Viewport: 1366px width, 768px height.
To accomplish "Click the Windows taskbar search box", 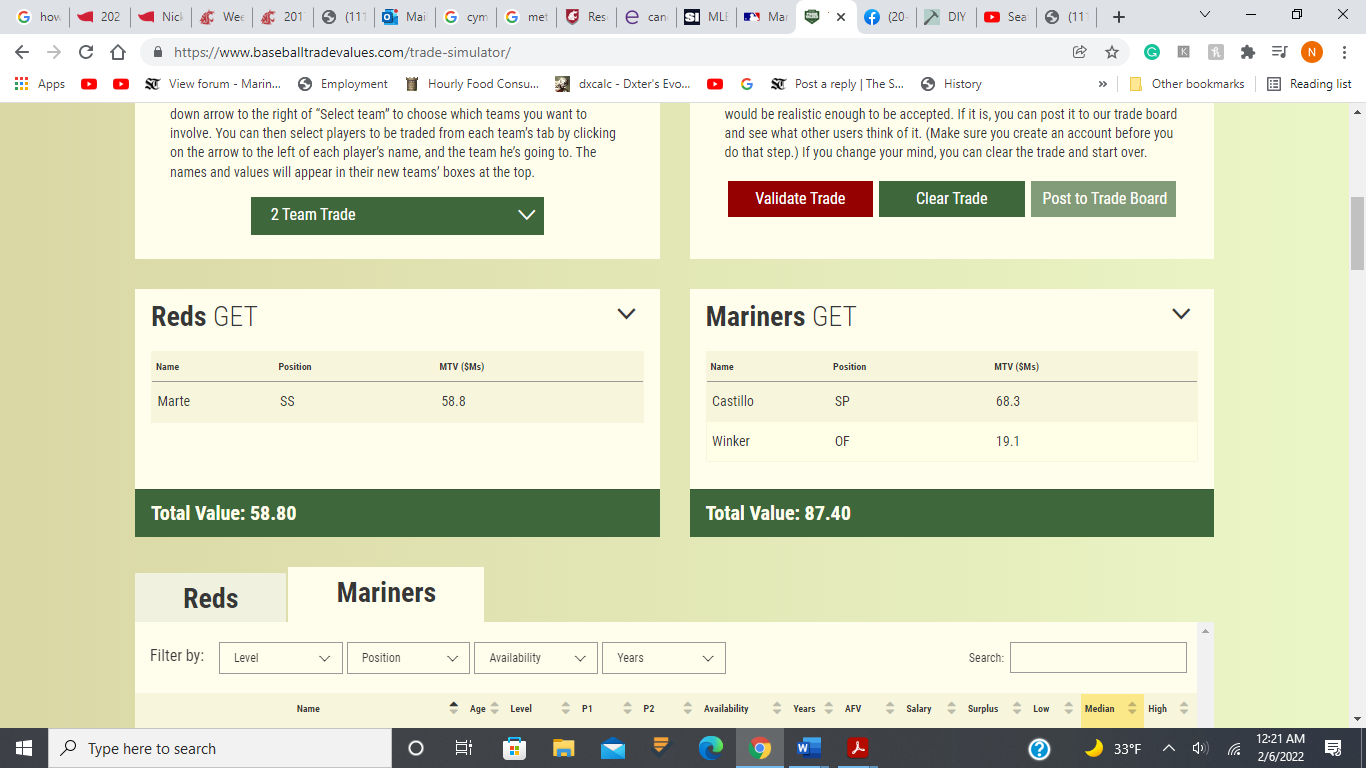I will (x=218, y=748).
